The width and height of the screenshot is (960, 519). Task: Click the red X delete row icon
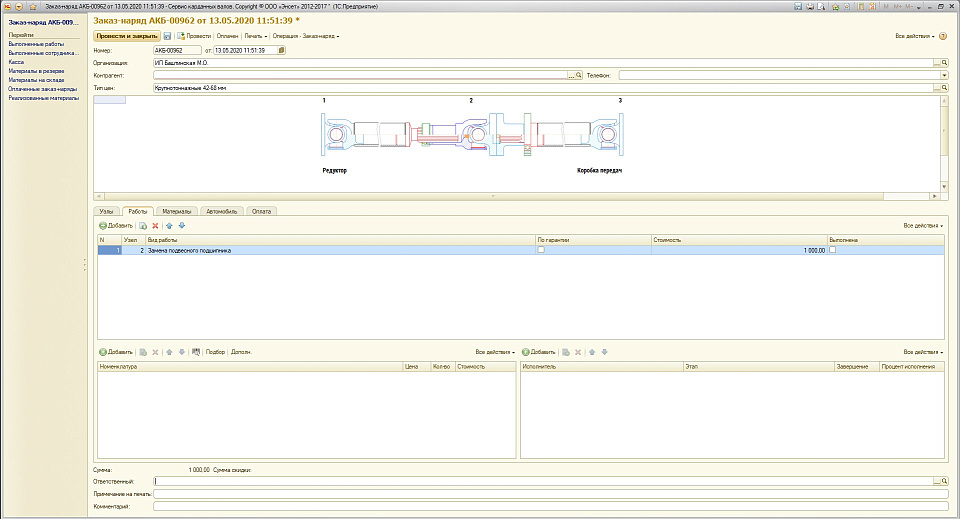coord(155,226)
